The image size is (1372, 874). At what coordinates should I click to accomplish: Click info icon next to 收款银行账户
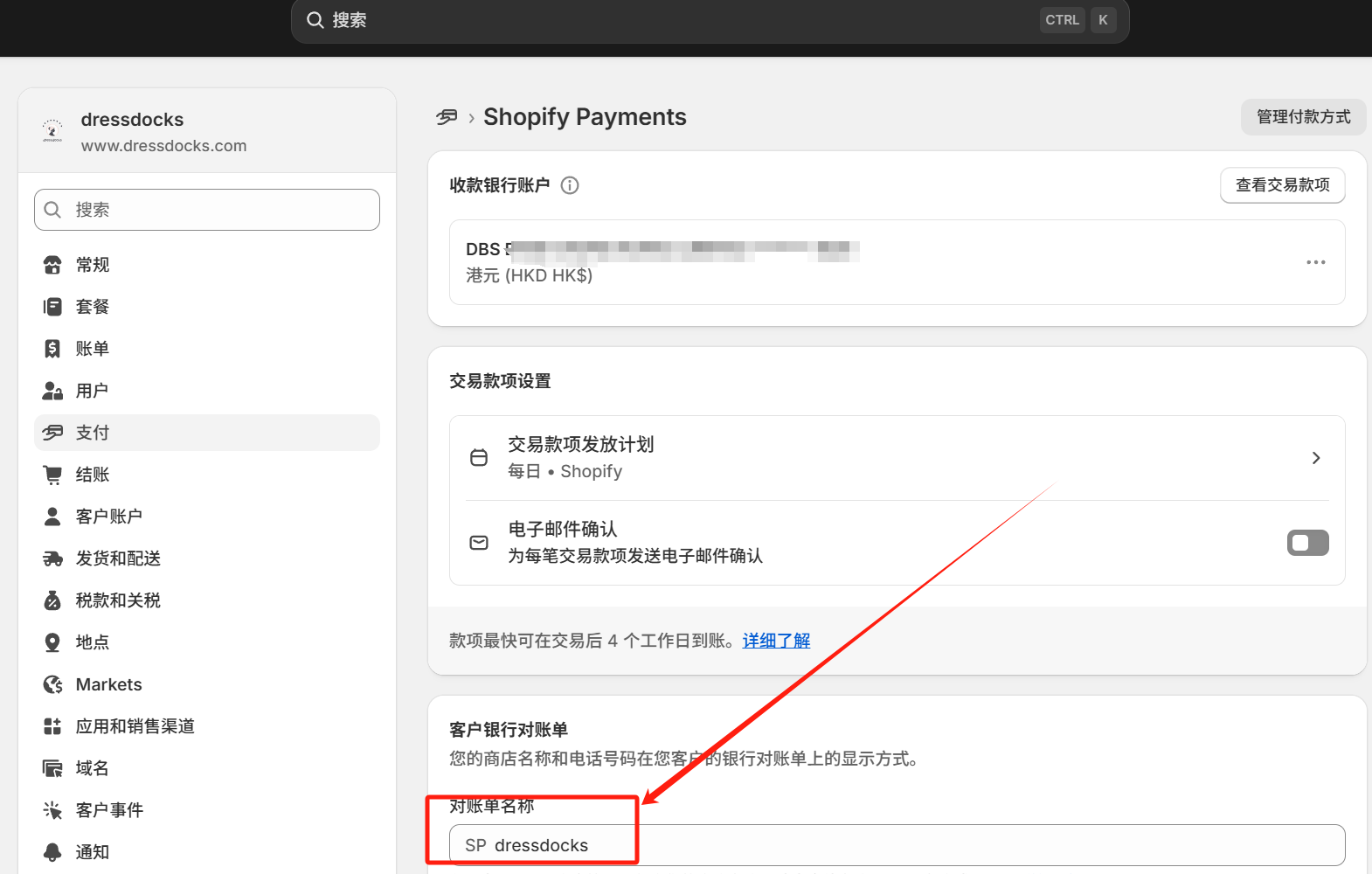570,185
